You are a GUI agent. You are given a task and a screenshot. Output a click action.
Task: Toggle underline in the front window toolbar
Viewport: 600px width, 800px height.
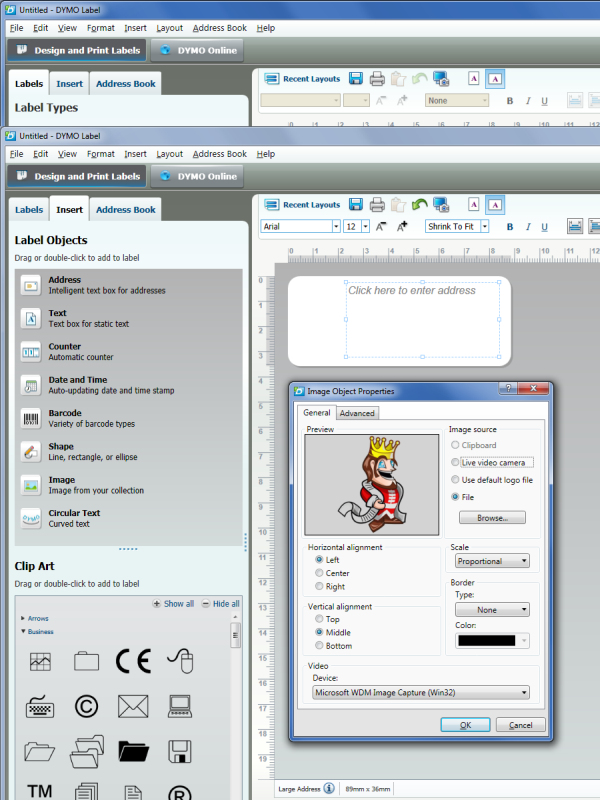(x=544, y=227)
